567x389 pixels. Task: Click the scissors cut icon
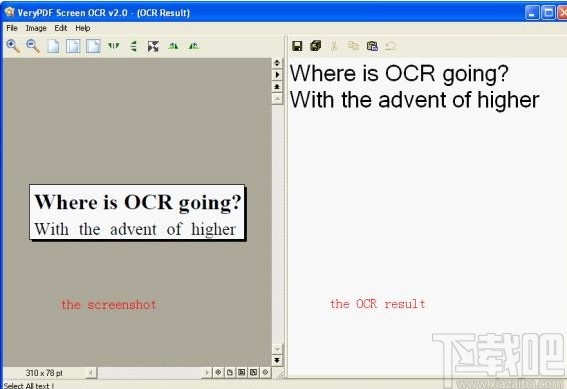click(x=334, y=46)
